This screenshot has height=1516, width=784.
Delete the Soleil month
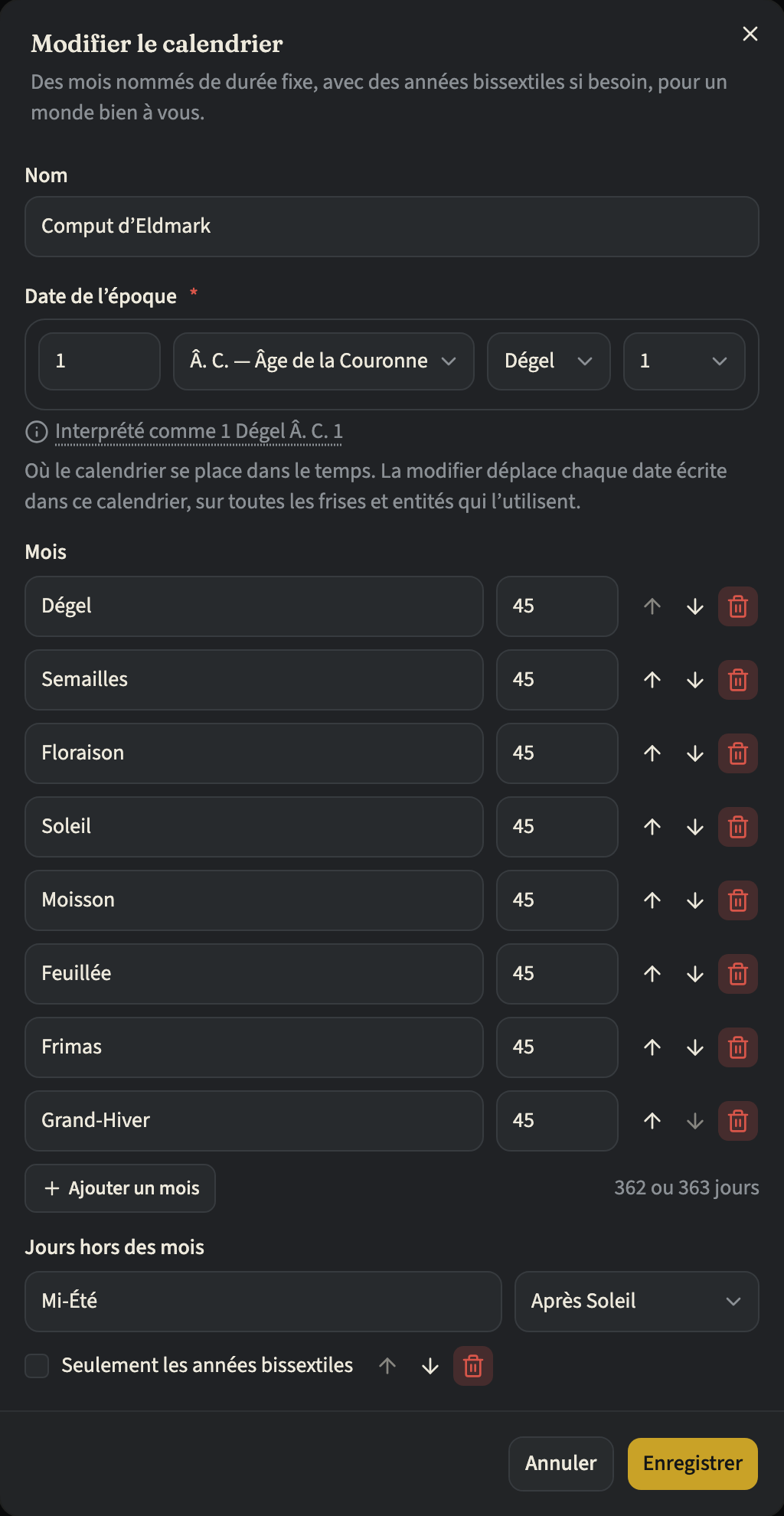click(x=738, y=827)
